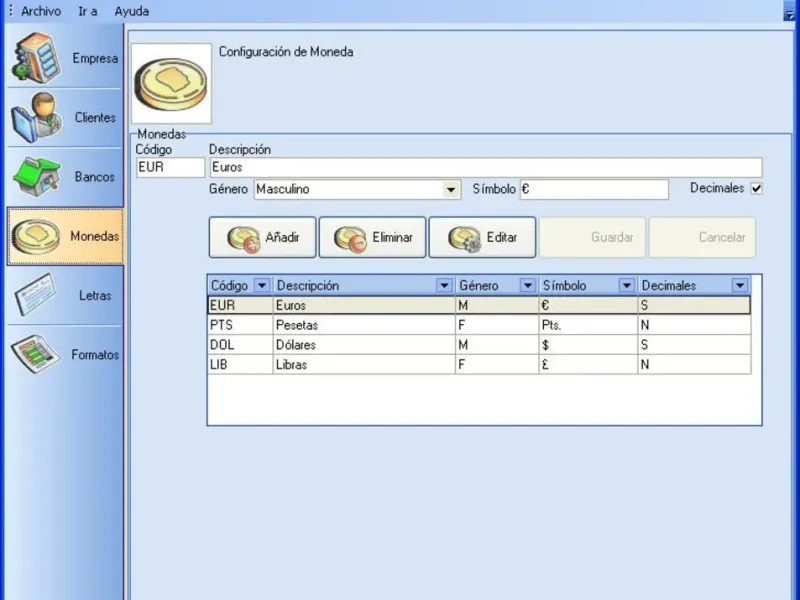Click the Clientes sidebar label

click(x=95, y=117)
